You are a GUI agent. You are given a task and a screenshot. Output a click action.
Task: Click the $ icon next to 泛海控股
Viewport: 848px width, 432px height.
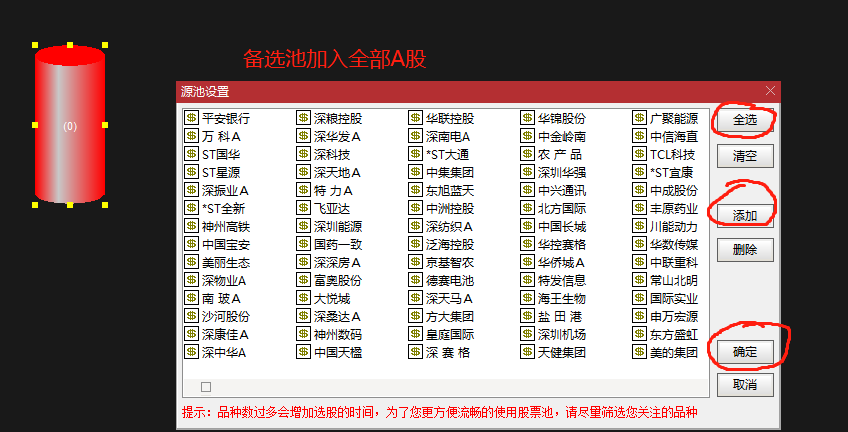[415, 244]
